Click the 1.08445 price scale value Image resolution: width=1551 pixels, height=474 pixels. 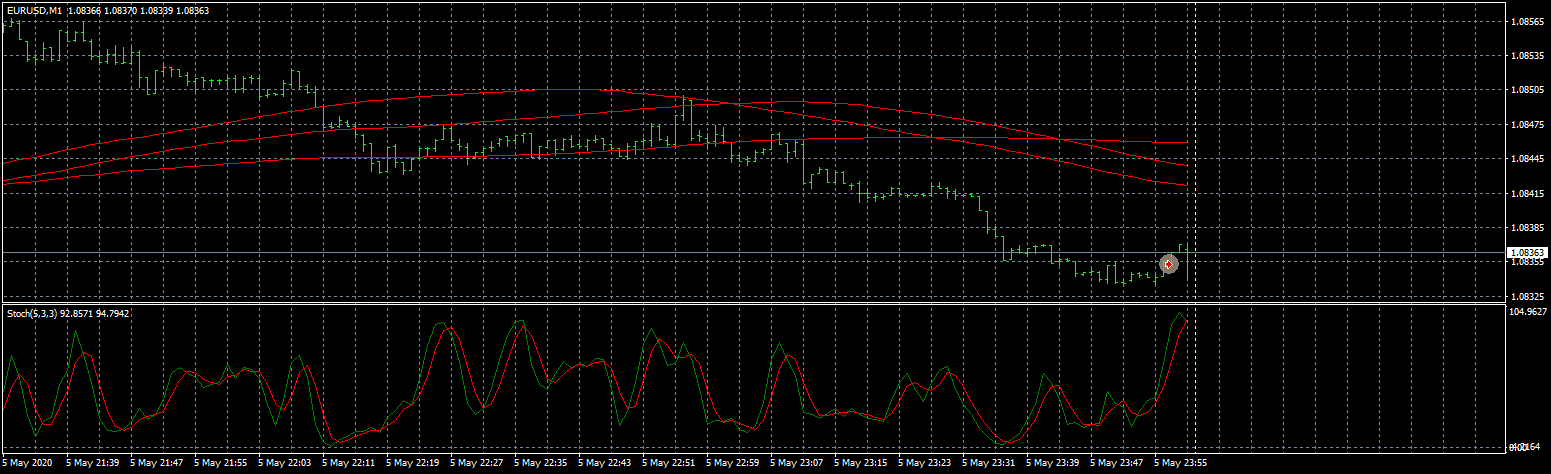[1529, 159]
